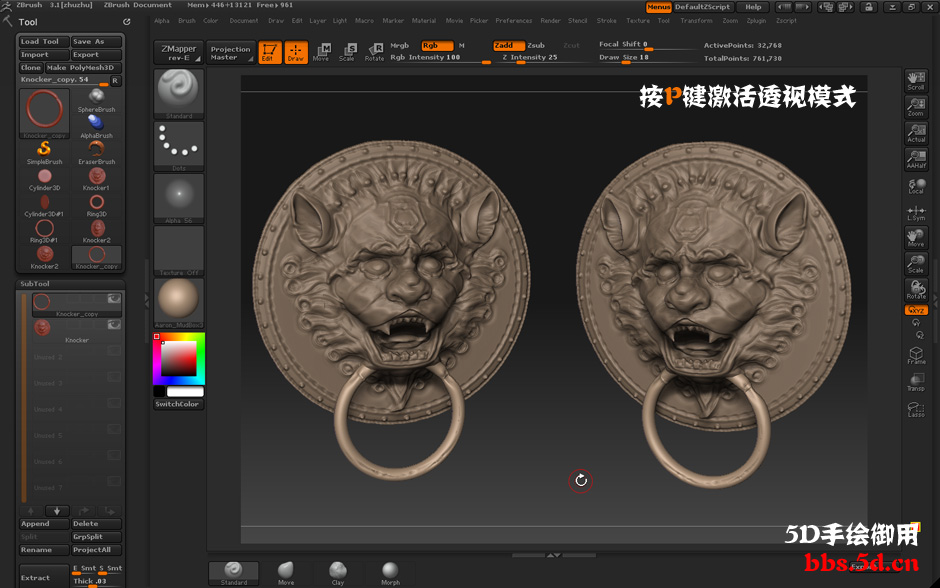
Task: Click the ProjectAll button
Action: pos(96,550)
